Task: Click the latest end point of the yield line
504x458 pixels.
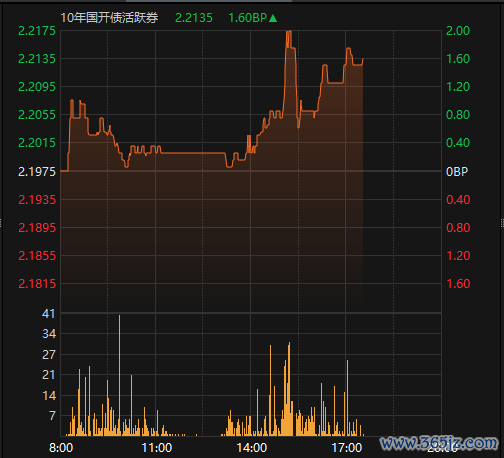Action: pos(363,60)
